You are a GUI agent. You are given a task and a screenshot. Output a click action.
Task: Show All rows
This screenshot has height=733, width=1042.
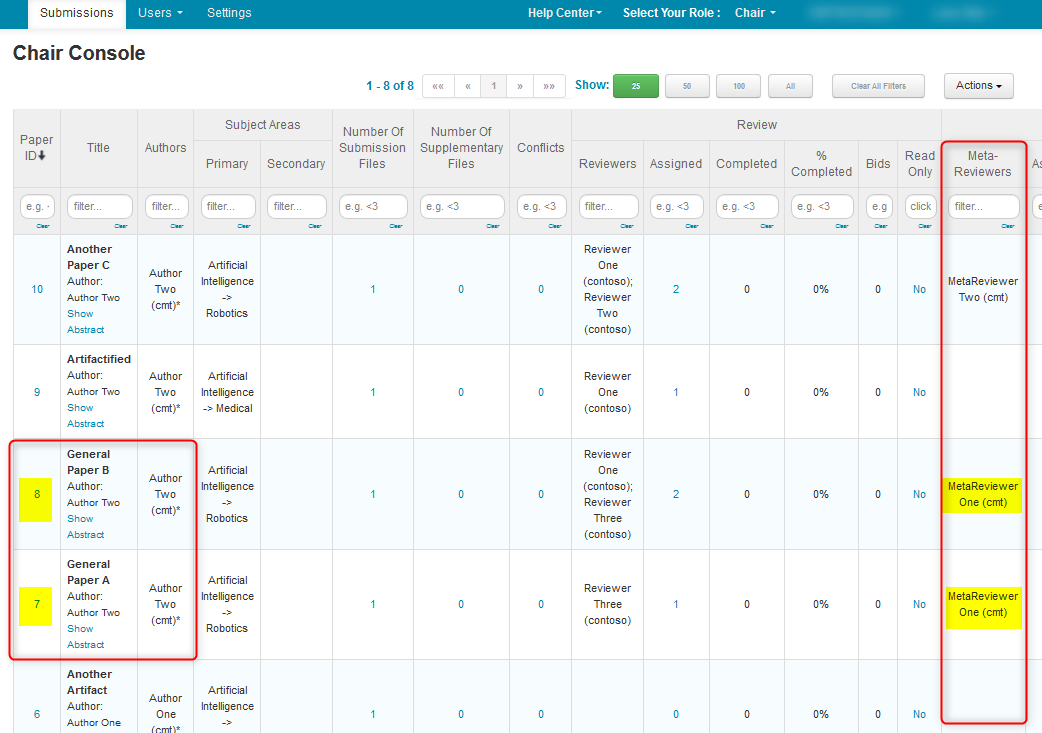tap(790, 86)
